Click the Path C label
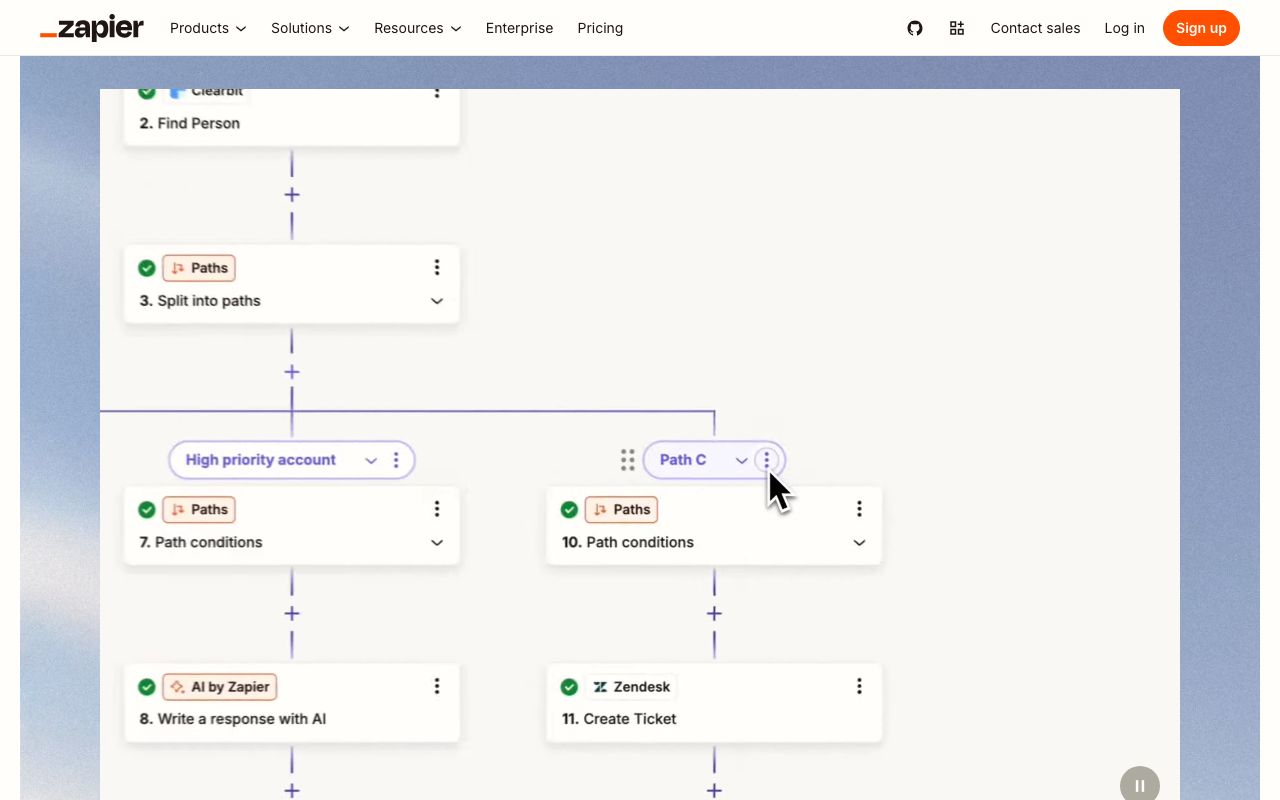This screenshot has height=800, width=1280. [683, 460]
